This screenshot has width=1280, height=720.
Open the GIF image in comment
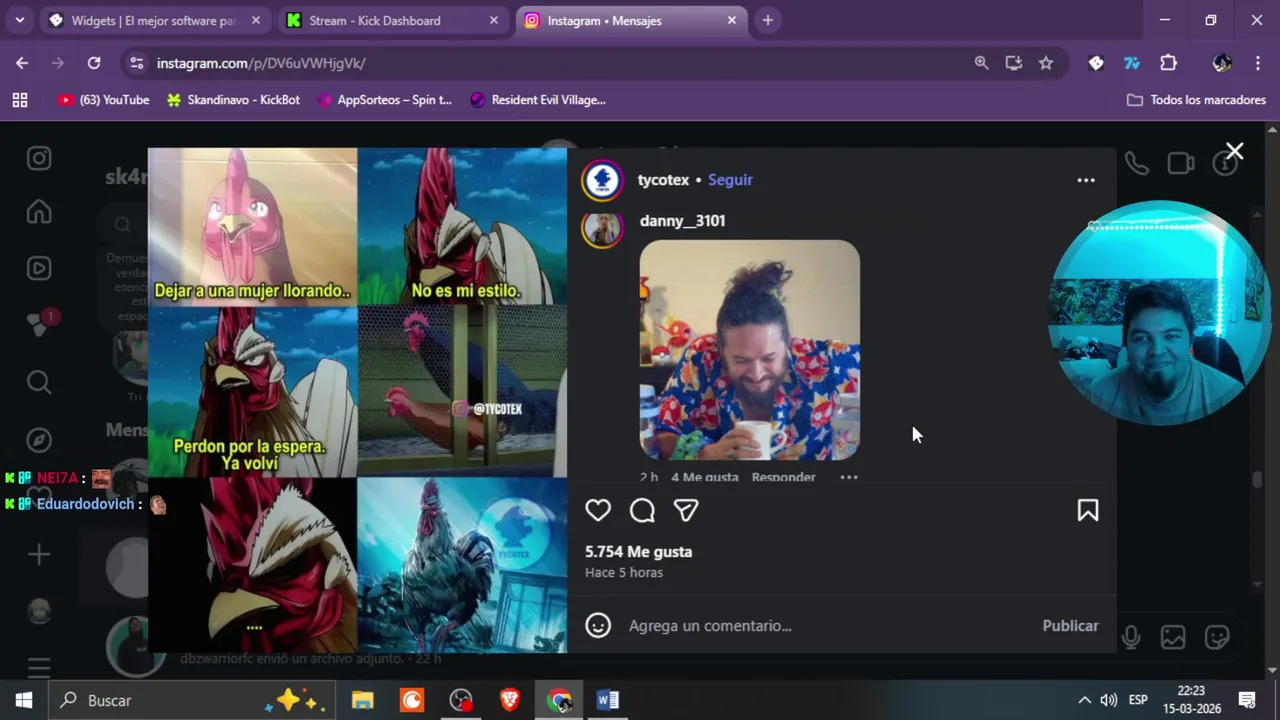click(750, 350)
